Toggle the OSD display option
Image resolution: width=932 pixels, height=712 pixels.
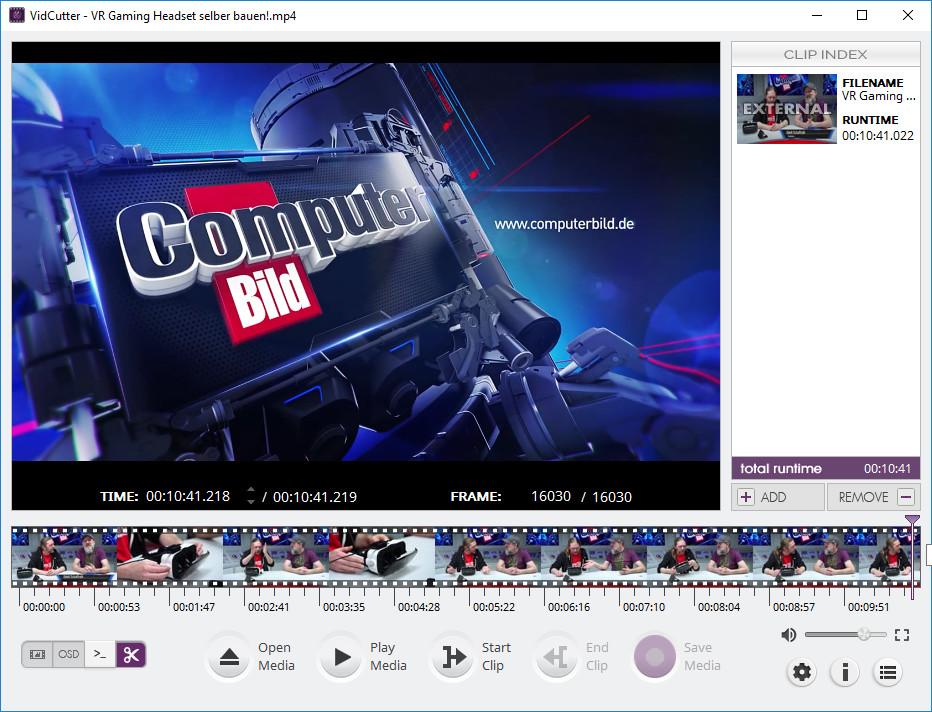[x=68, y=654]
